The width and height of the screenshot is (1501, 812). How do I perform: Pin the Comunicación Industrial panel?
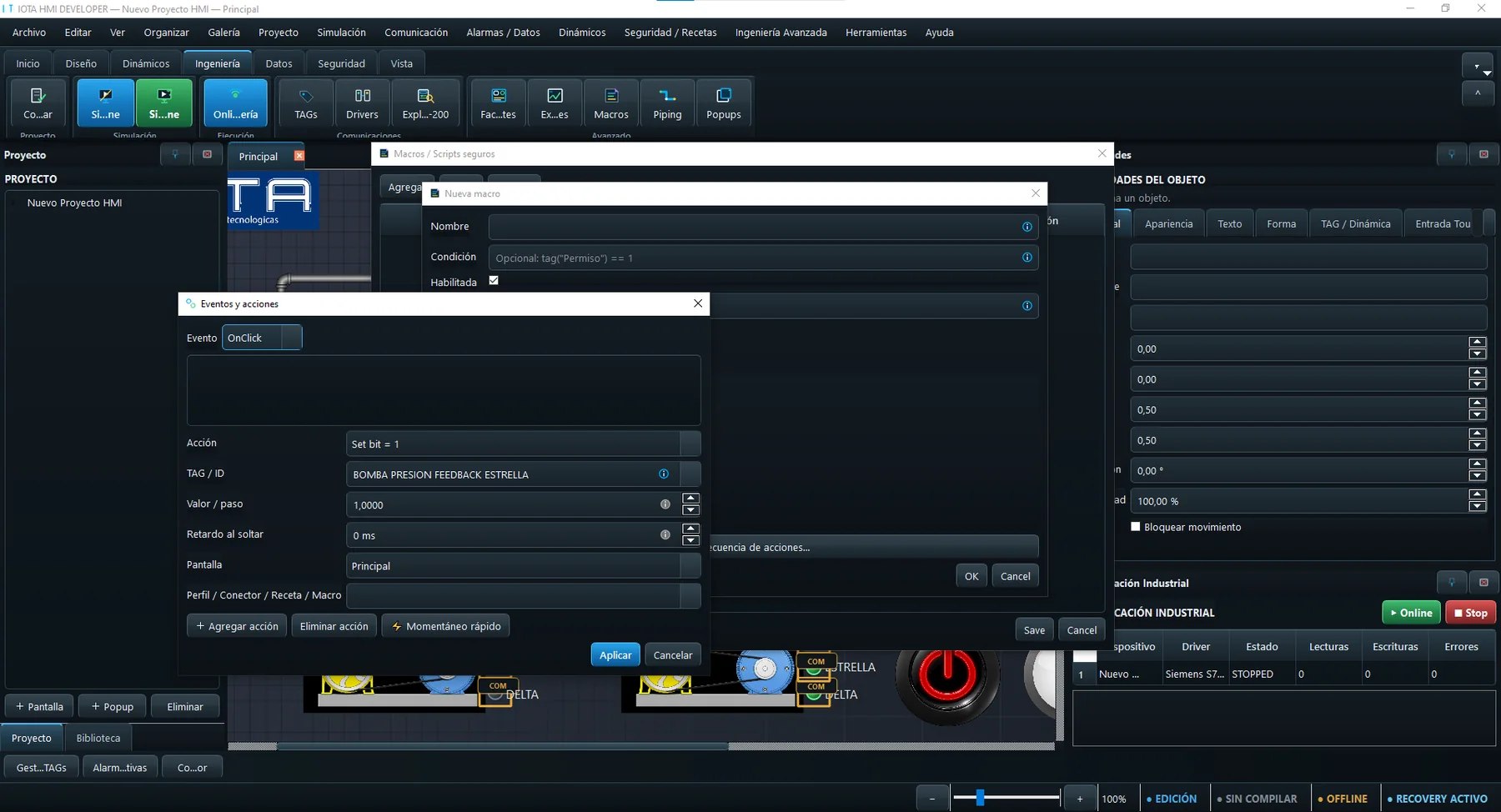coord(1452,582)
